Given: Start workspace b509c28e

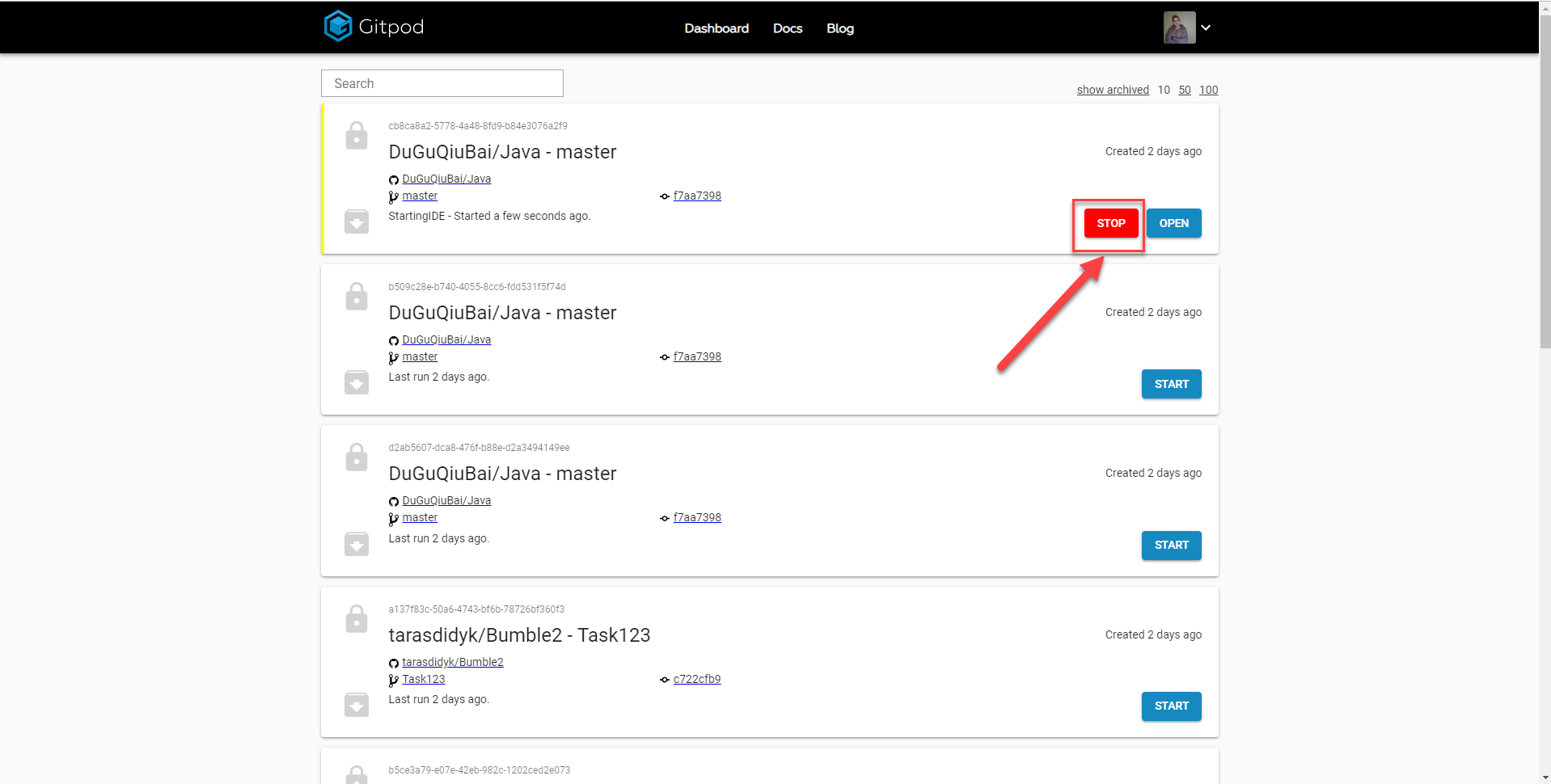Looking at the screenshot, I should click(x=1172, y=384).
